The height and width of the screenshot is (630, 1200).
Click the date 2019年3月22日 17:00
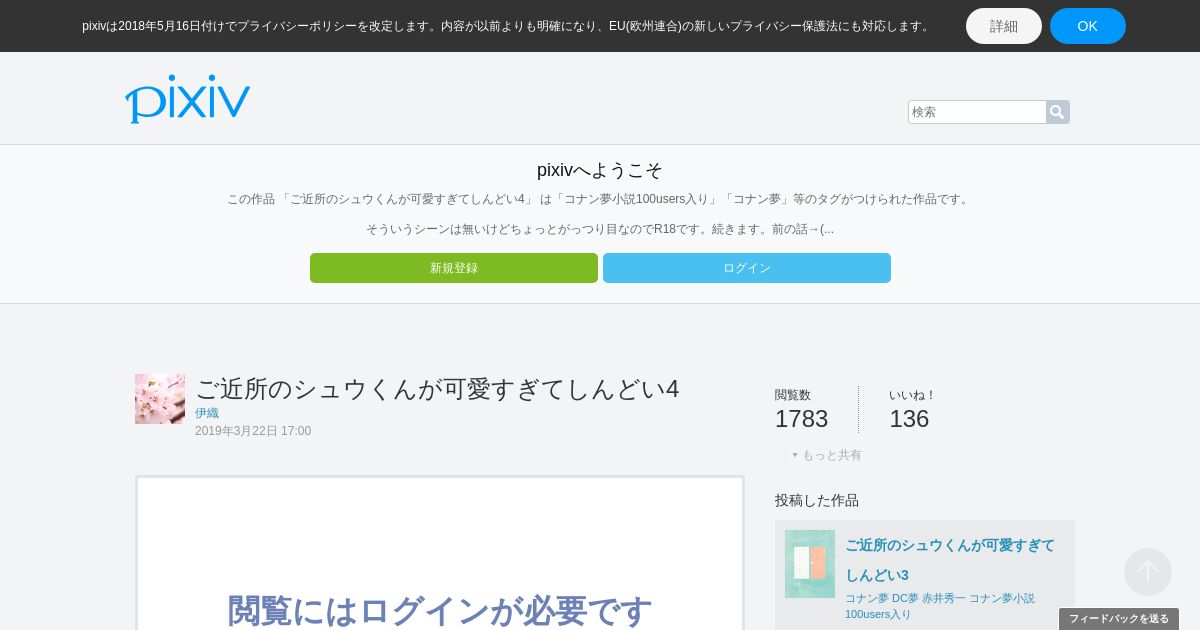coord(253,431)
